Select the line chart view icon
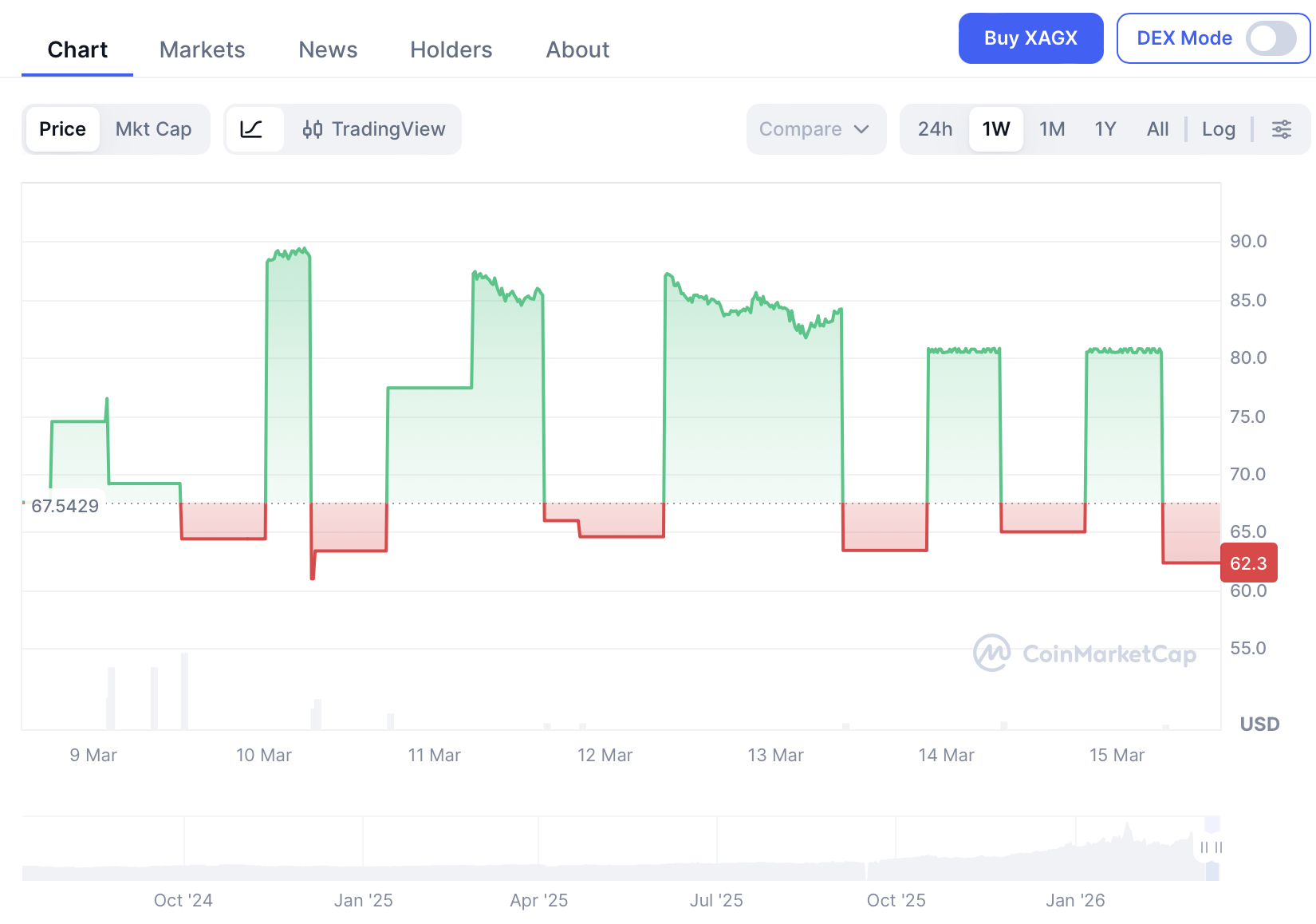This screenshot has width=1316, height=924. coord(254,128)
